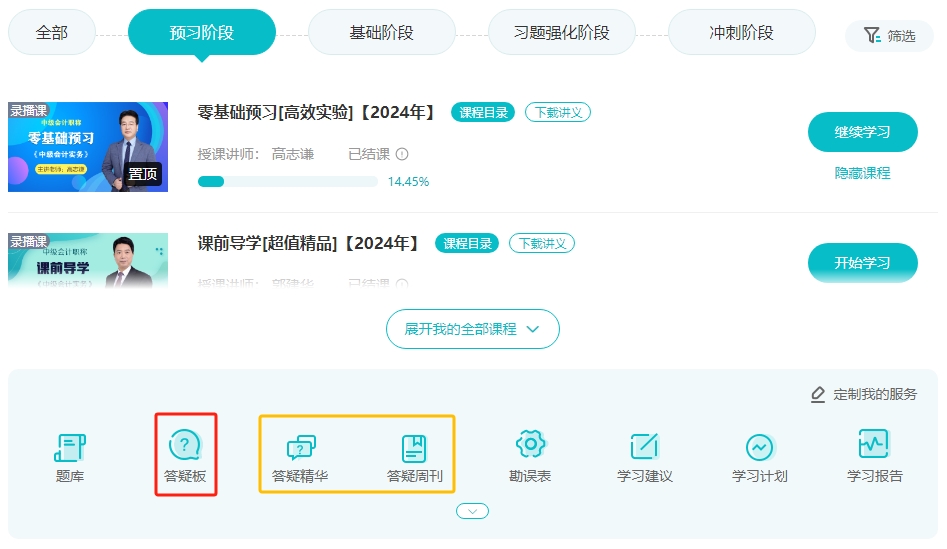The image size is (947, 549).
Task: Click the 置顶 badge on the thumbnail
Action: [143, 174]
